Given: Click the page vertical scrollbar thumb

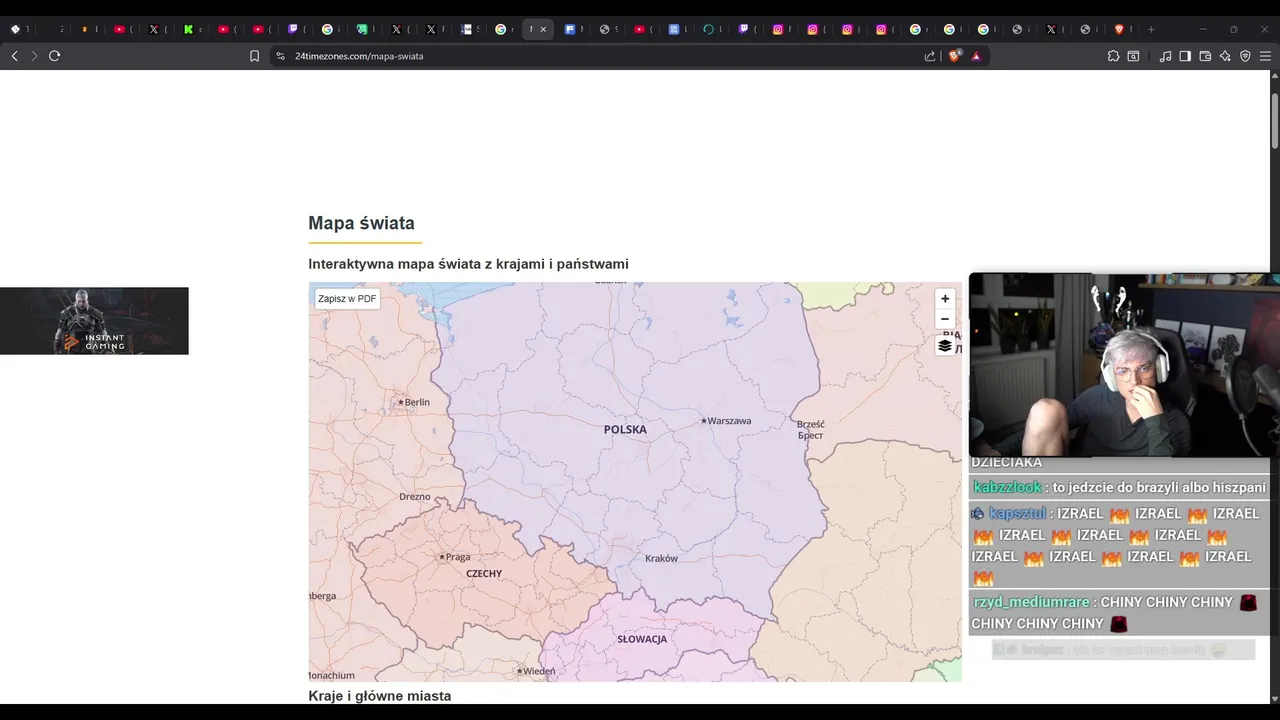Looking at the screenshot, I should [1275, 121].
